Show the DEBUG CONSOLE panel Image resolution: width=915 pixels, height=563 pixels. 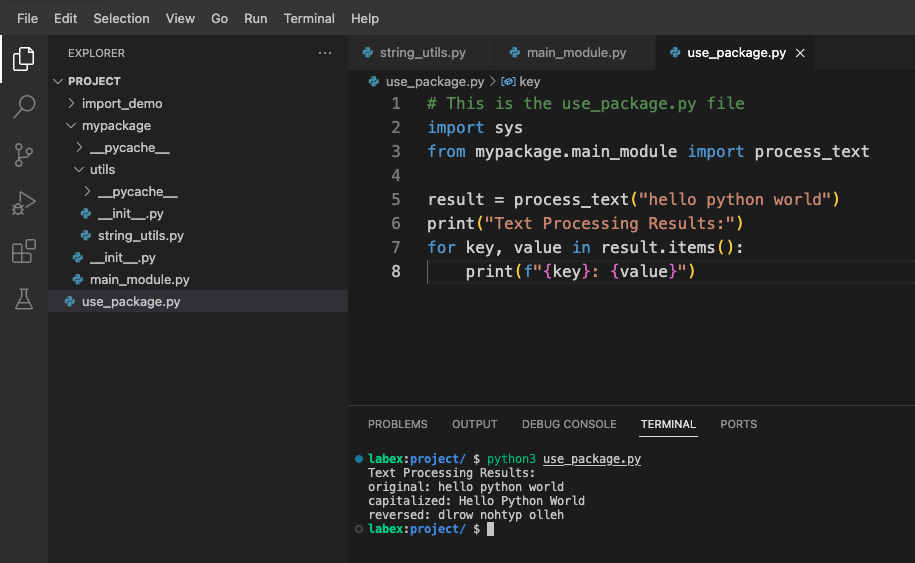(x=569, y=424)
